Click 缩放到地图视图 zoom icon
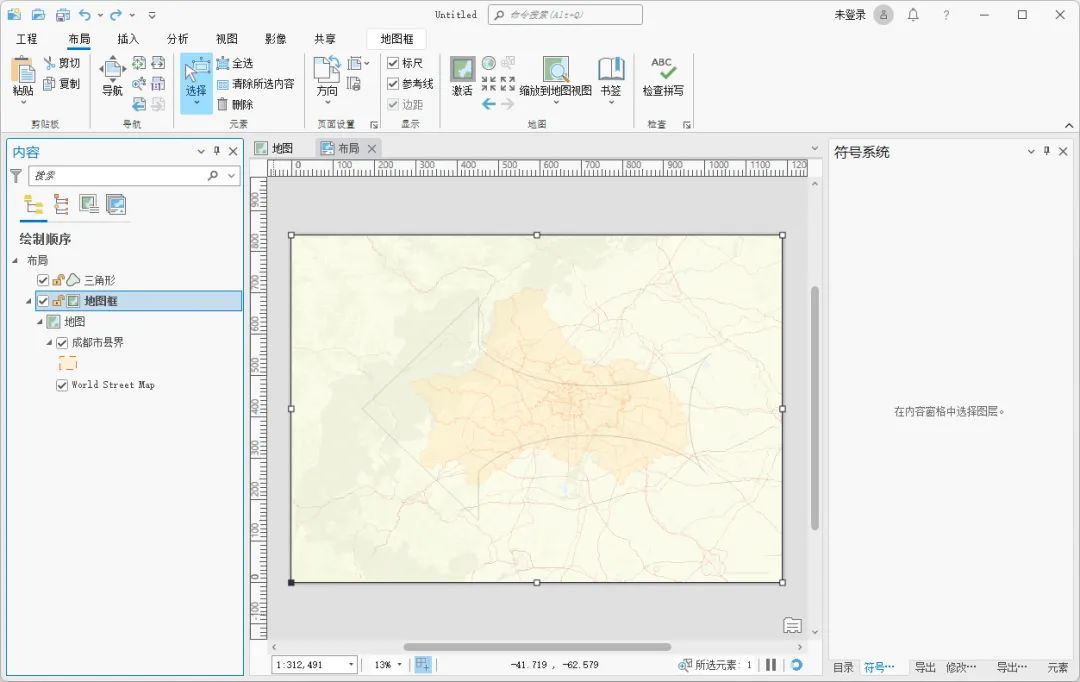Image resolution: width=1080 pixels, height=682 pixels. pyautogui.click(x=556, y=70)
